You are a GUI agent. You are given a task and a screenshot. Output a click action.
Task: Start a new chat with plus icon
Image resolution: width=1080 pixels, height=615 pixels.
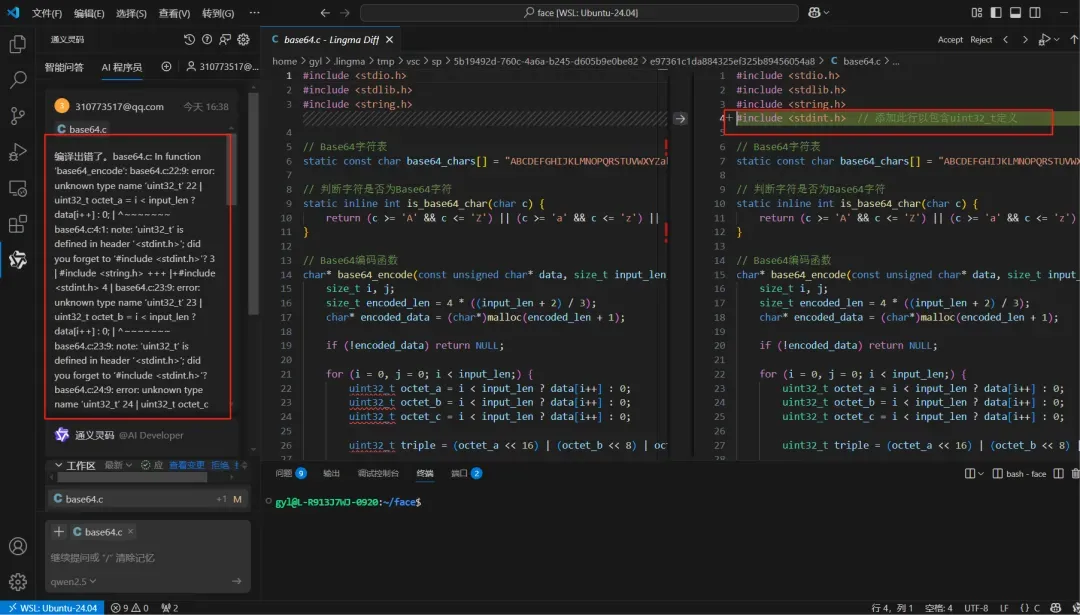[x=166, y=67]
